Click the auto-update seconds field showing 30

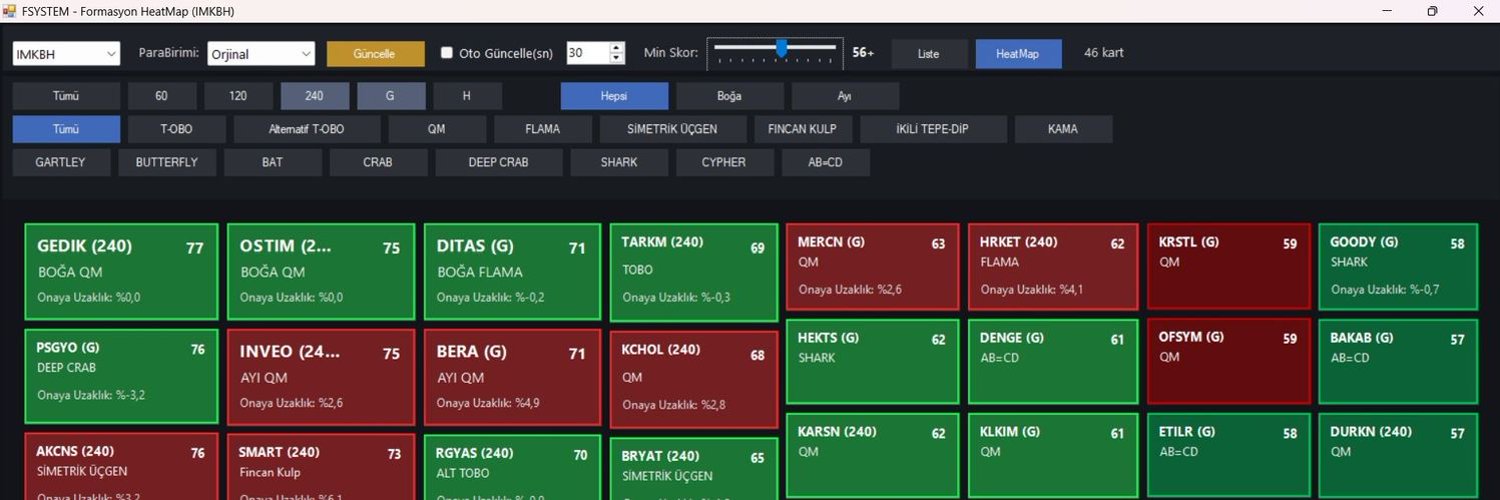[x=587, y=53]
